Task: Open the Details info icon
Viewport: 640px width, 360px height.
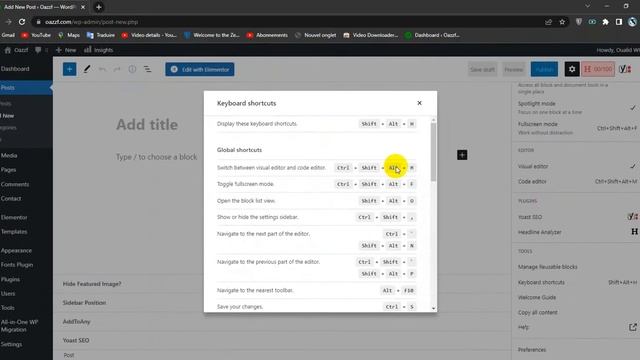Action: tap(132, 69)
